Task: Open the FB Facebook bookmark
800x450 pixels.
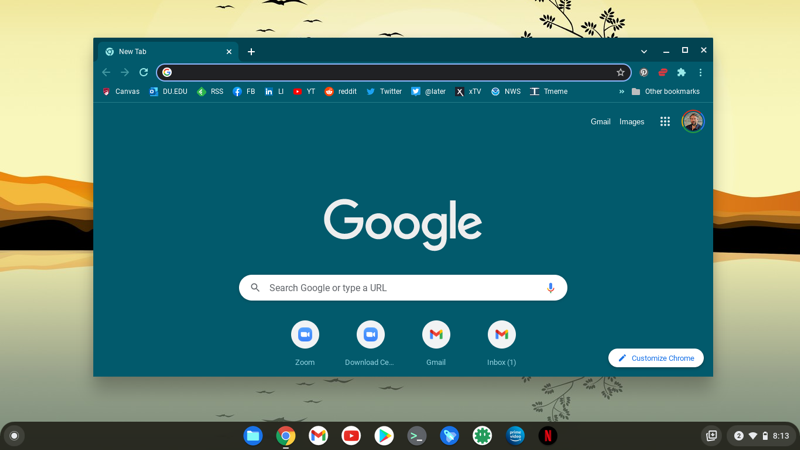Action: point(244,91)
